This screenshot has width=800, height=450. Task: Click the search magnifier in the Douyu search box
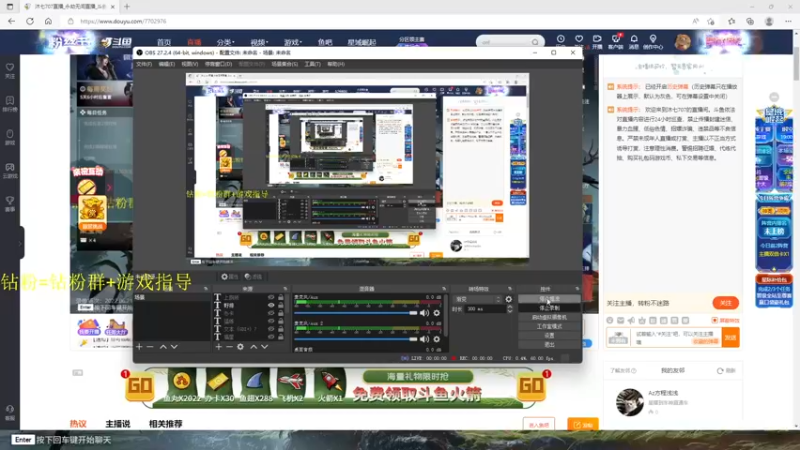(x=535, y=42)
